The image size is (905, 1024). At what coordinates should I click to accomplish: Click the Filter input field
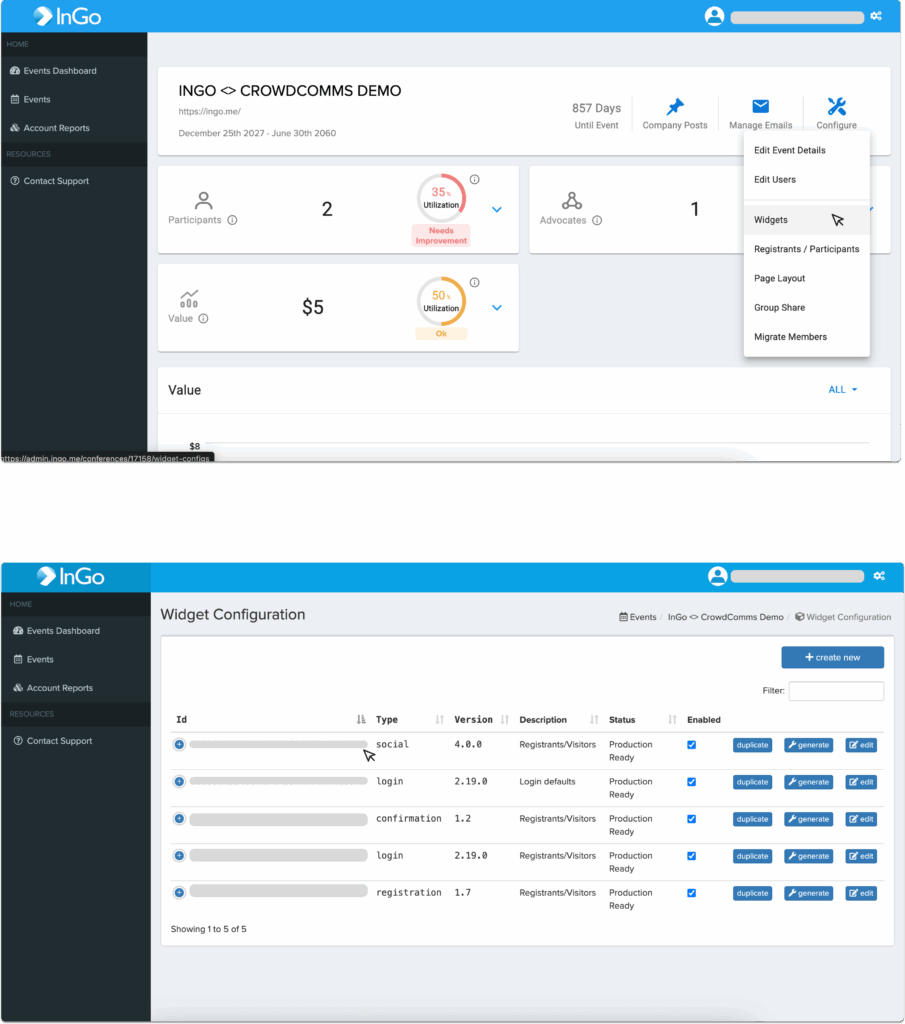pyautogui.click(x=836, y=691)
